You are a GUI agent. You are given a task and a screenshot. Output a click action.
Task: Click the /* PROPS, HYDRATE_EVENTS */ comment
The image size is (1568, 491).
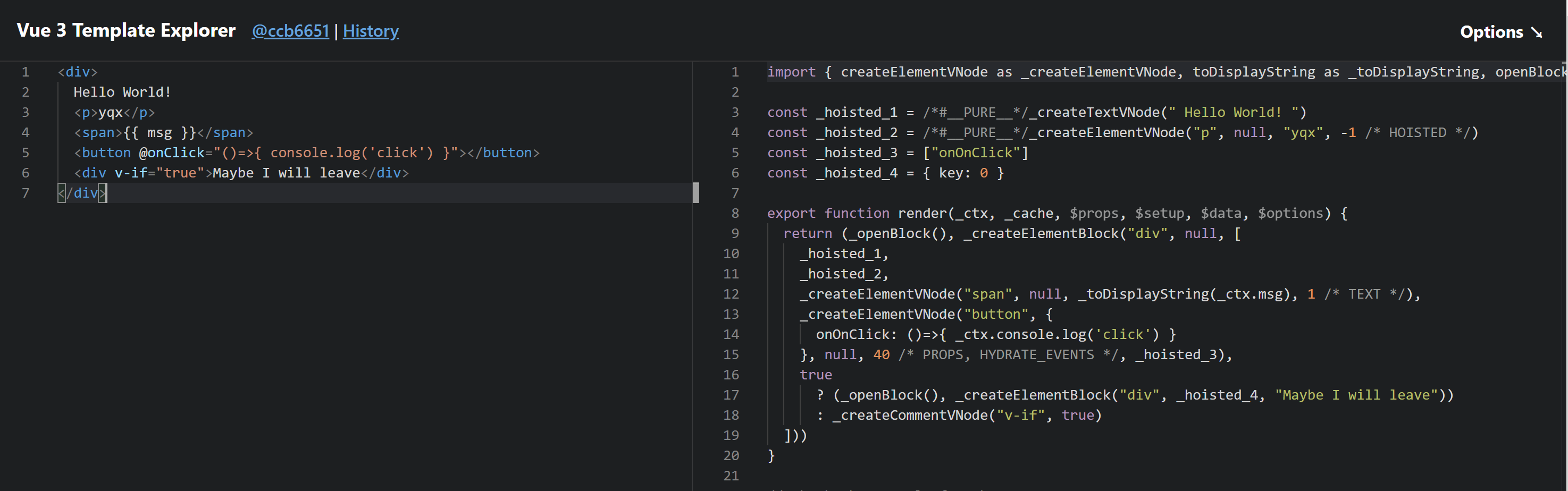click(1008, 354)
